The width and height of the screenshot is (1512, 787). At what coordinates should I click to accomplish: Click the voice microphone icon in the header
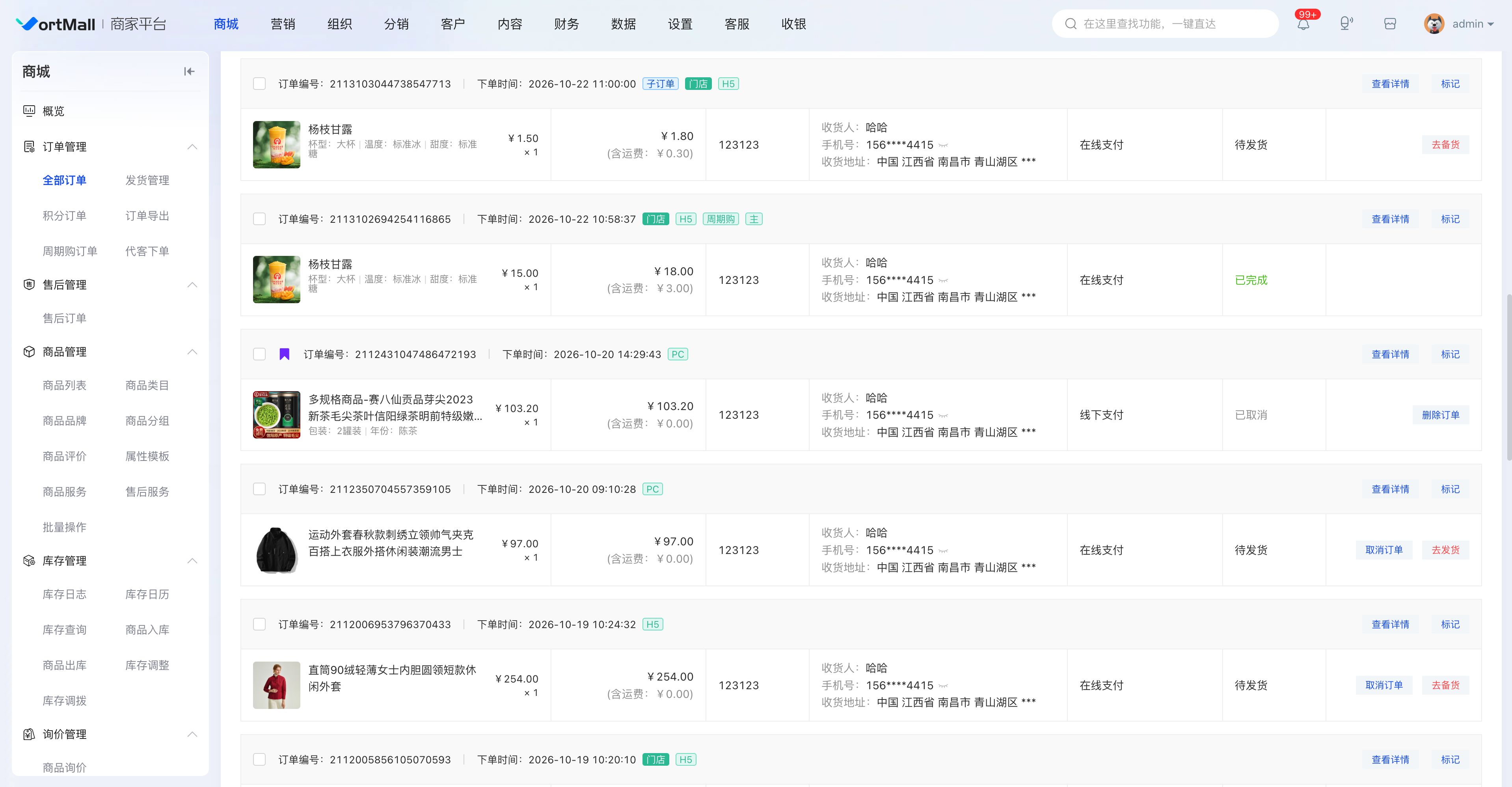click(1346, 24)
